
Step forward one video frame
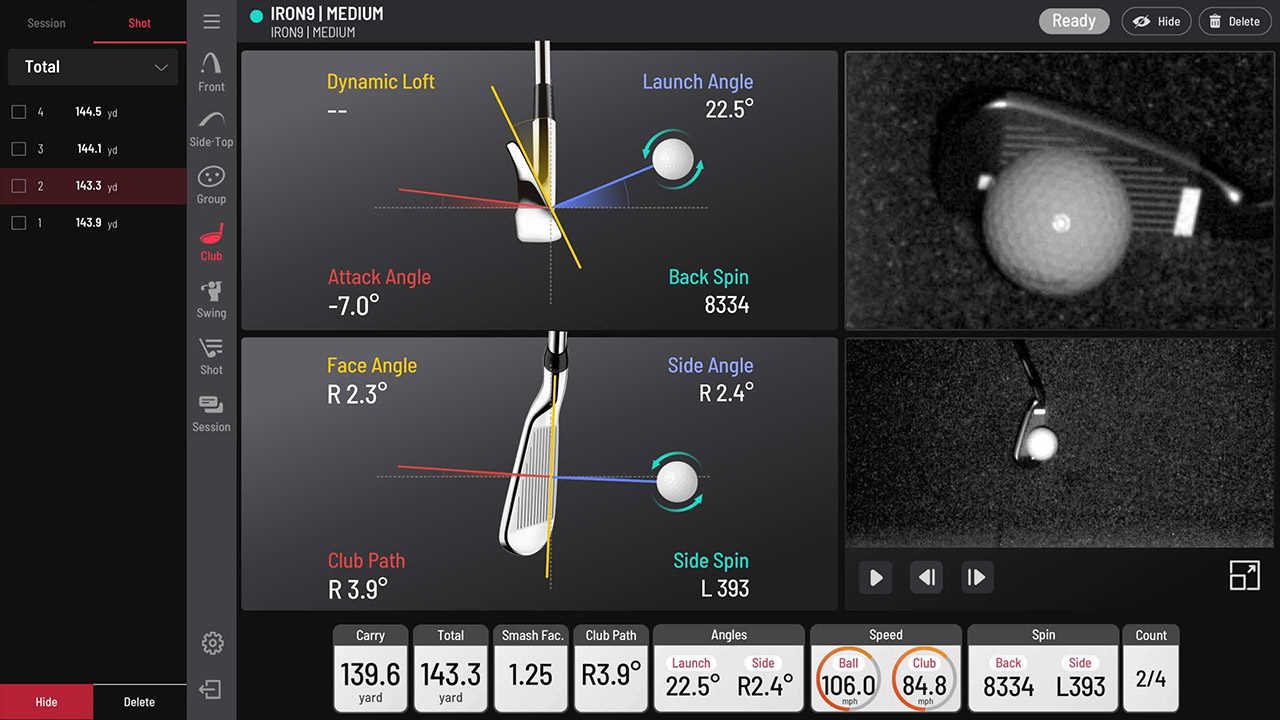pyautogui.click(x=976, y=577)
